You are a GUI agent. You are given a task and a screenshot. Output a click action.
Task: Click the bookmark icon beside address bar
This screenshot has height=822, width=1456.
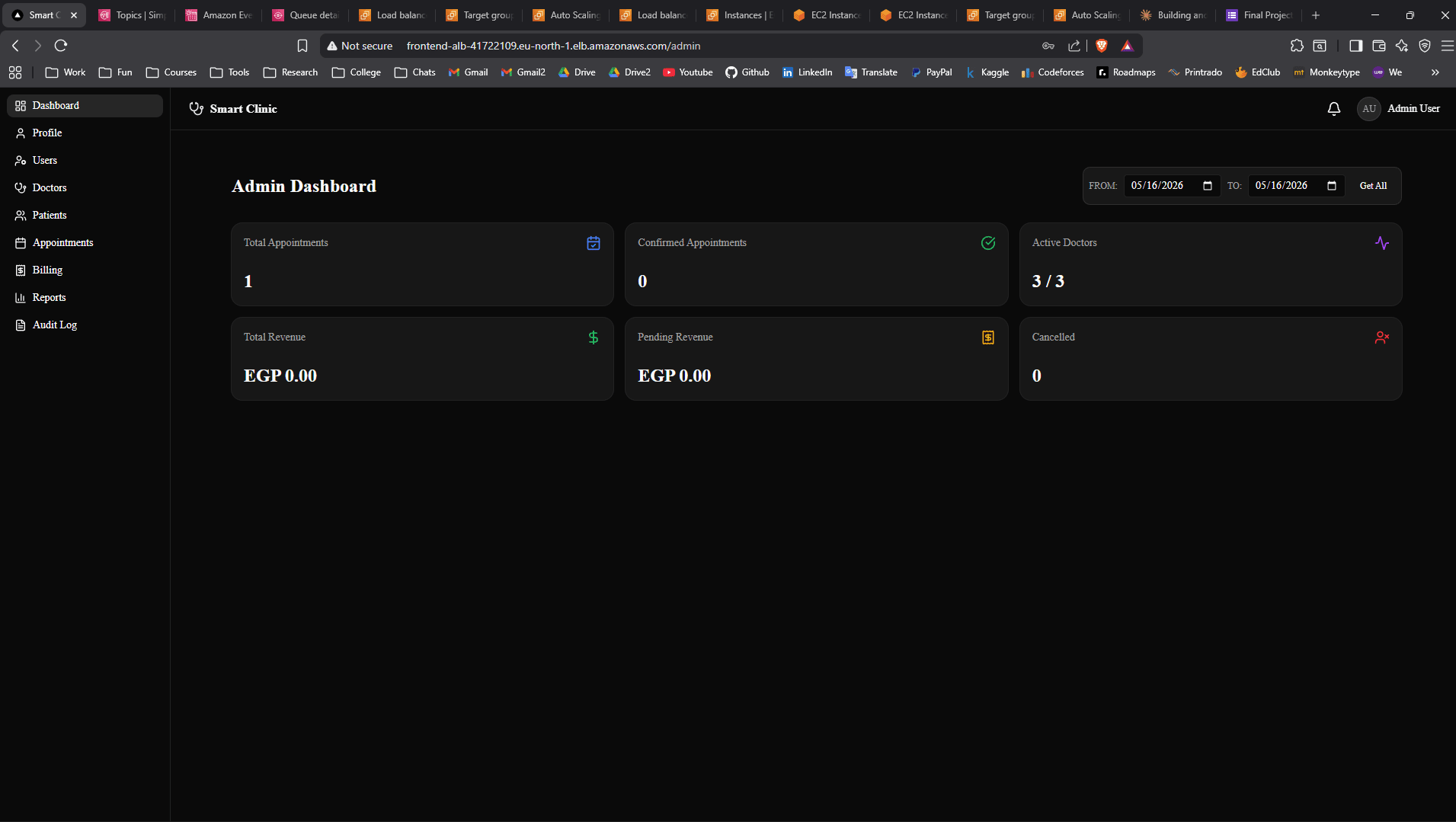(302, 46)
